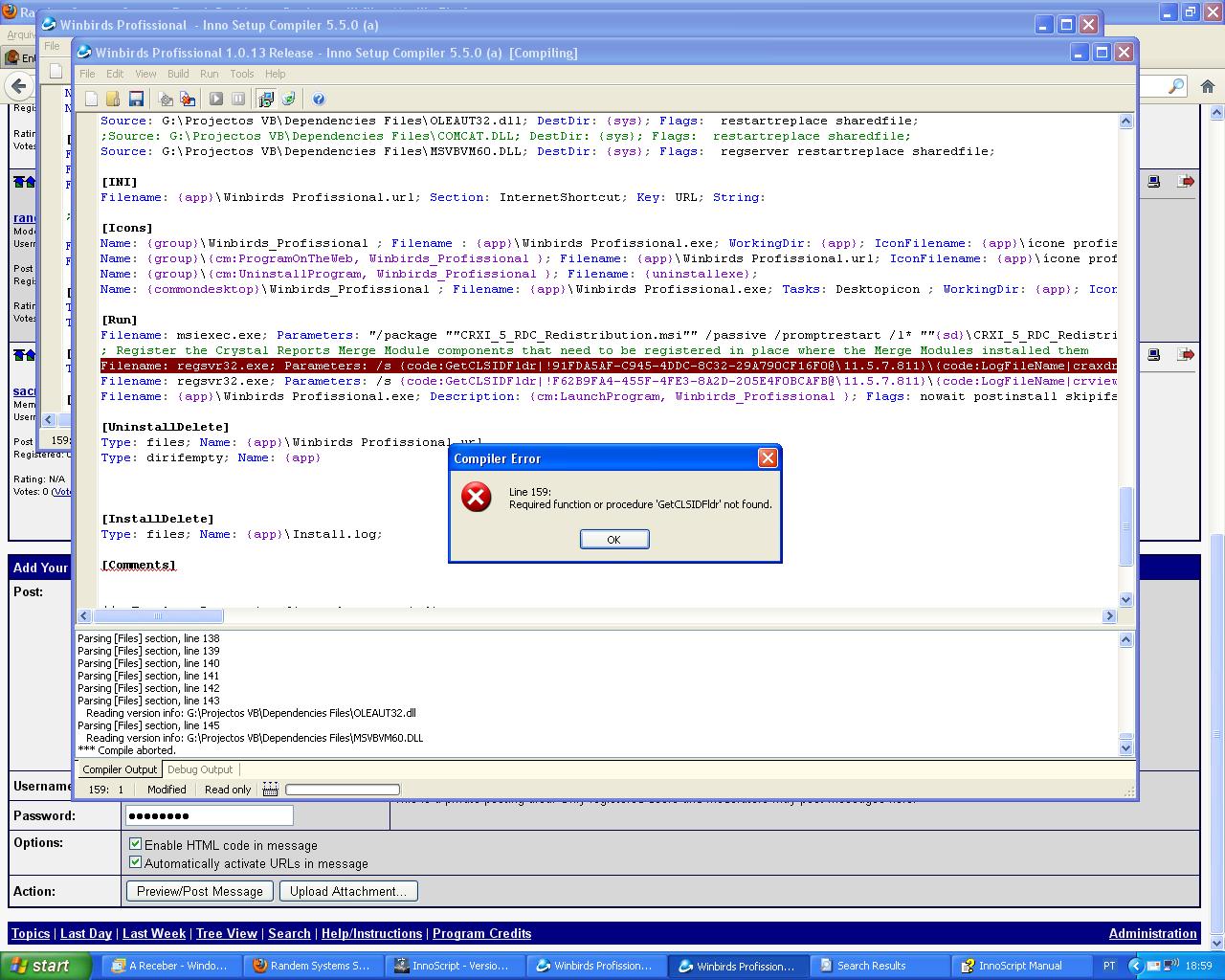Click the Run play toolbar icon
1225x980 pixels.
coord(216,99)
